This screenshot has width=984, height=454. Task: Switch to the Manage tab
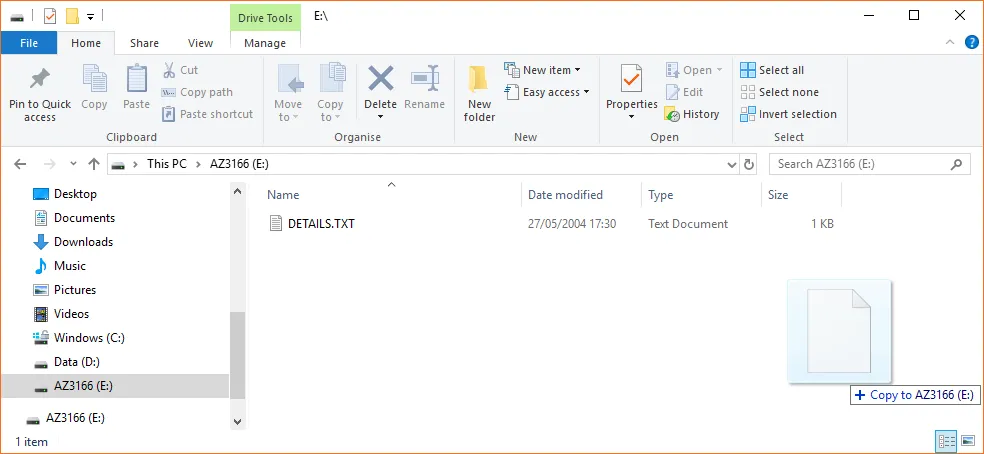[265, 43]
